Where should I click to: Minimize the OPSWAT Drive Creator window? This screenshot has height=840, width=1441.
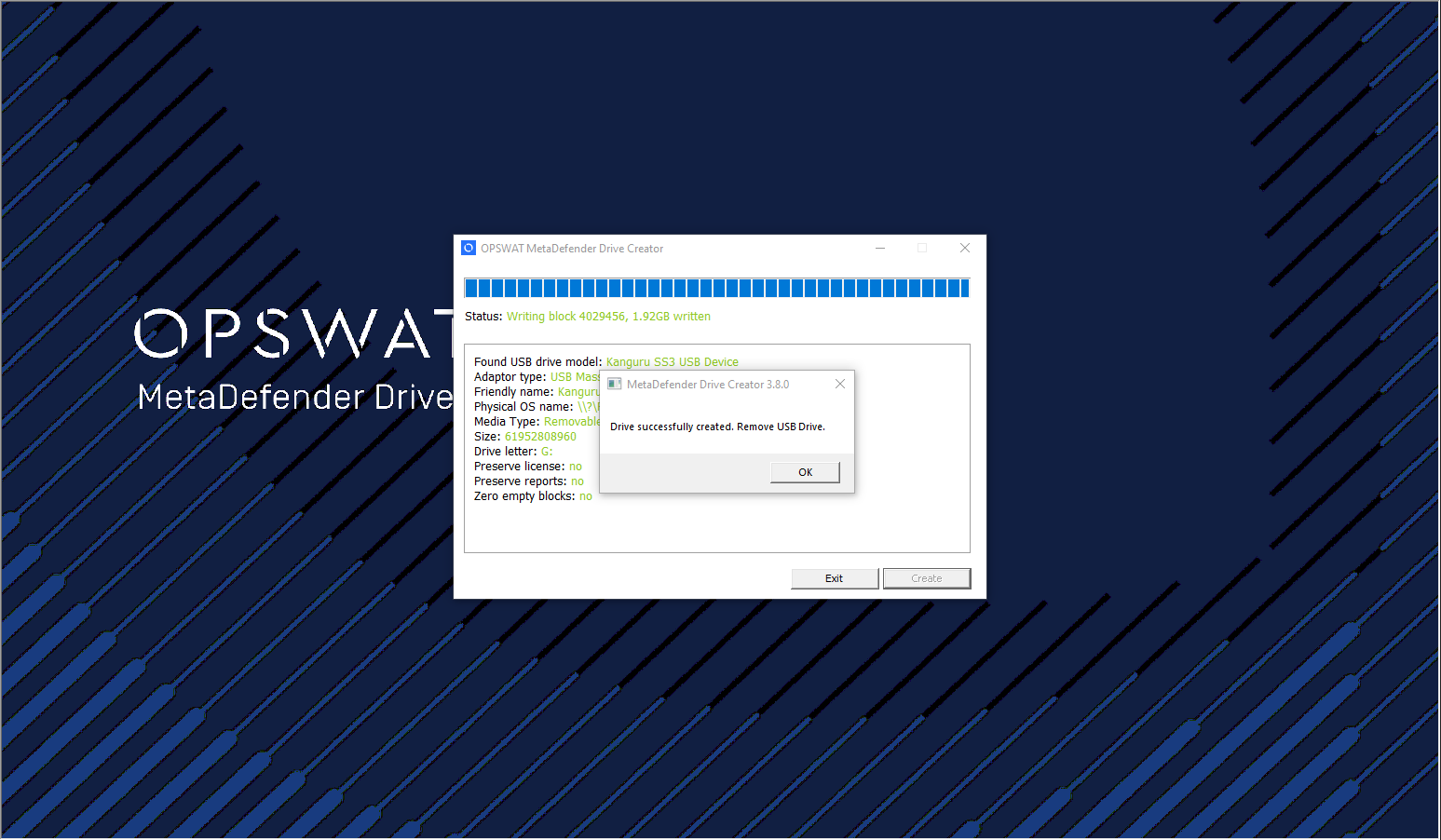880,248
